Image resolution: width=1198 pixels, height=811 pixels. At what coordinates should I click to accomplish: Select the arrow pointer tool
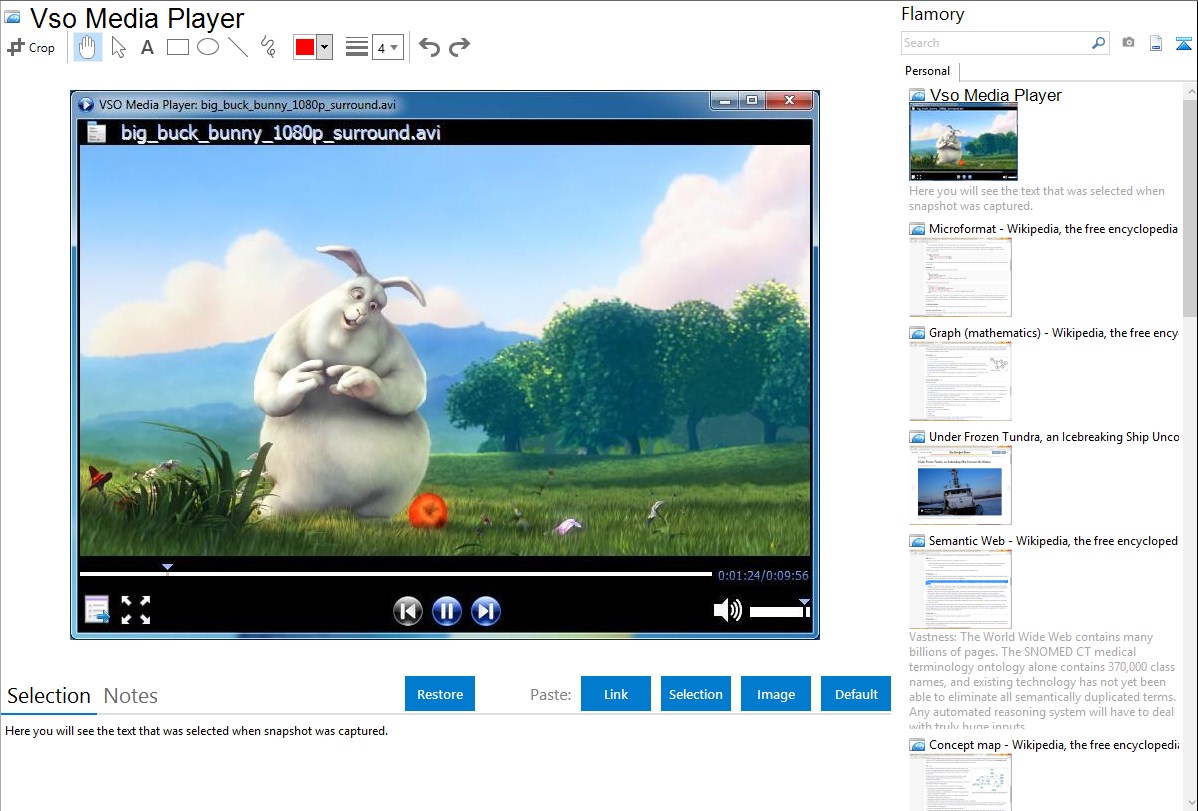coord(118,47)
